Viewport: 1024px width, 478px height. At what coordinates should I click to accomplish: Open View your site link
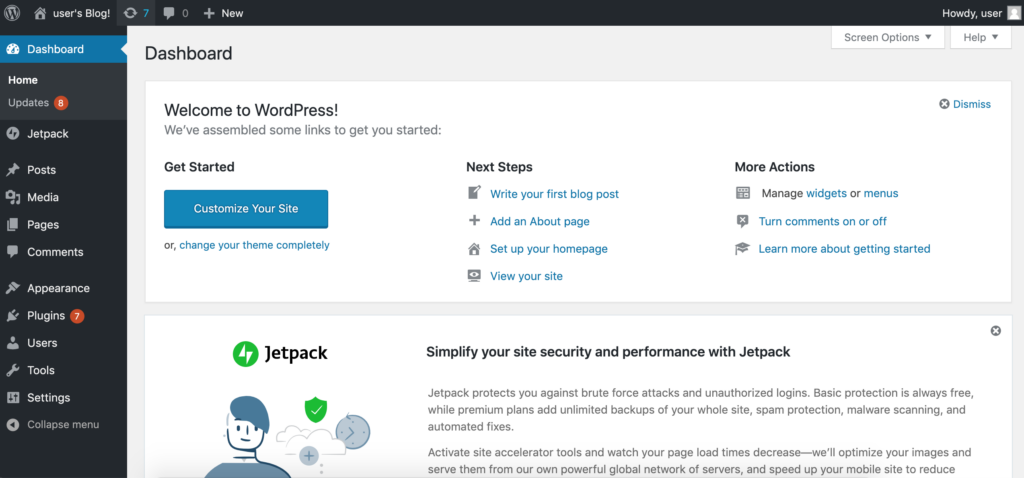point(526,276)
